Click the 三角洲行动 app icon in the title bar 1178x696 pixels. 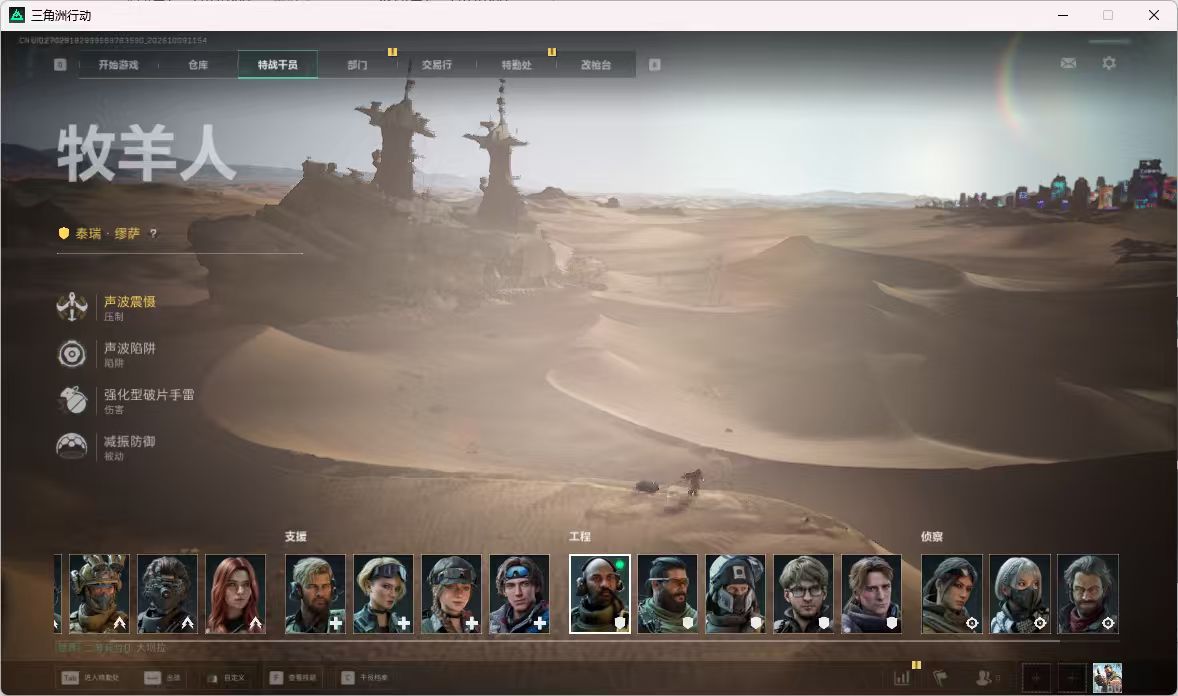pyautogui.click(x=17, y=15)
